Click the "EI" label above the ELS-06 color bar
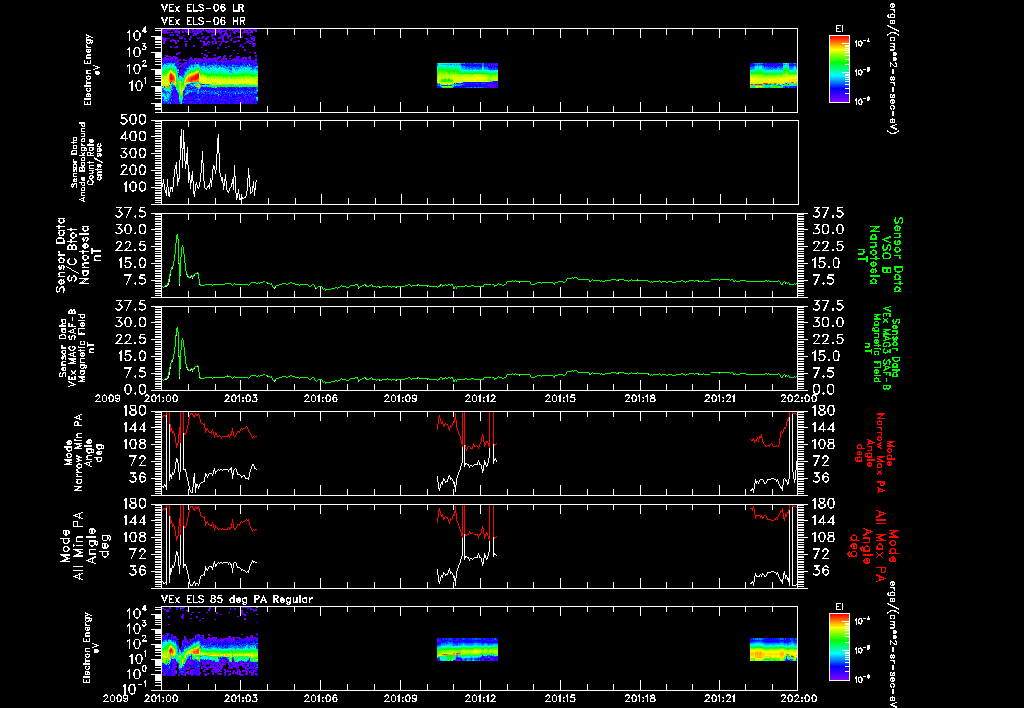This screenshot has height=708, width=1024. tap(839, 29)
